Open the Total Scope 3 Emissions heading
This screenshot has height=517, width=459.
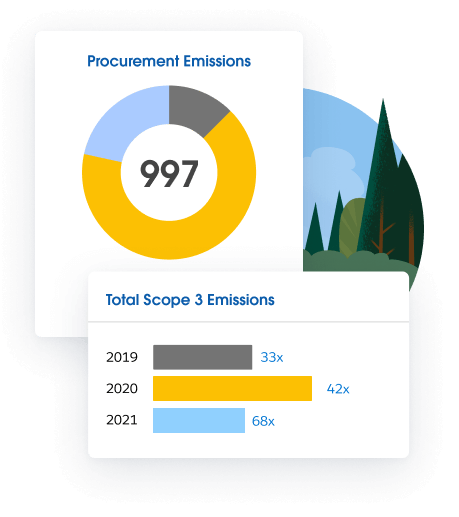[190, 300]
